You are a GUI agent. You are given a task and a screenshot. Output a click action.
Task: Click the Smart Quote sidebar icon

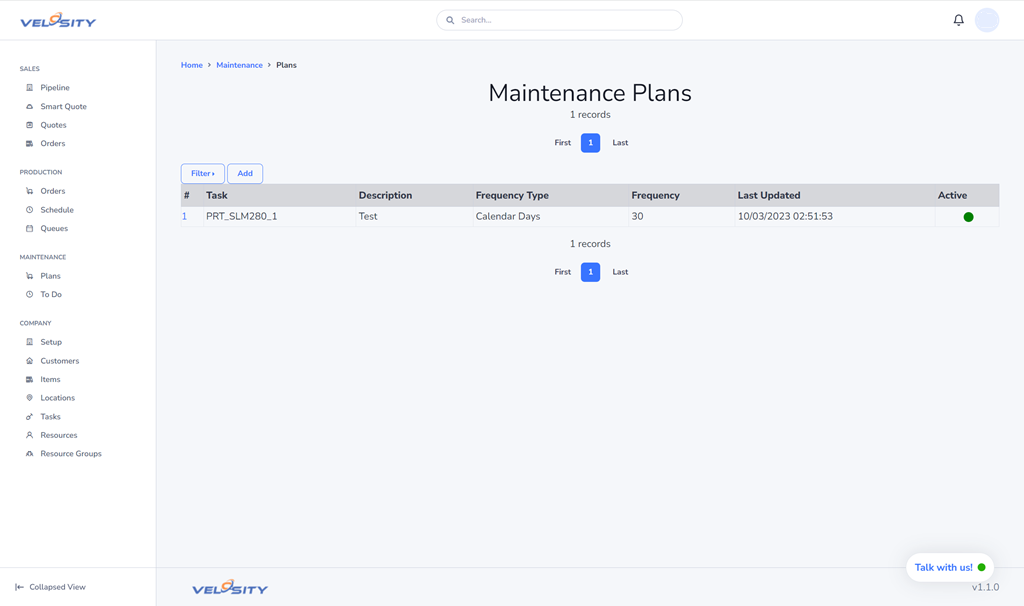[x=29, y=107]
